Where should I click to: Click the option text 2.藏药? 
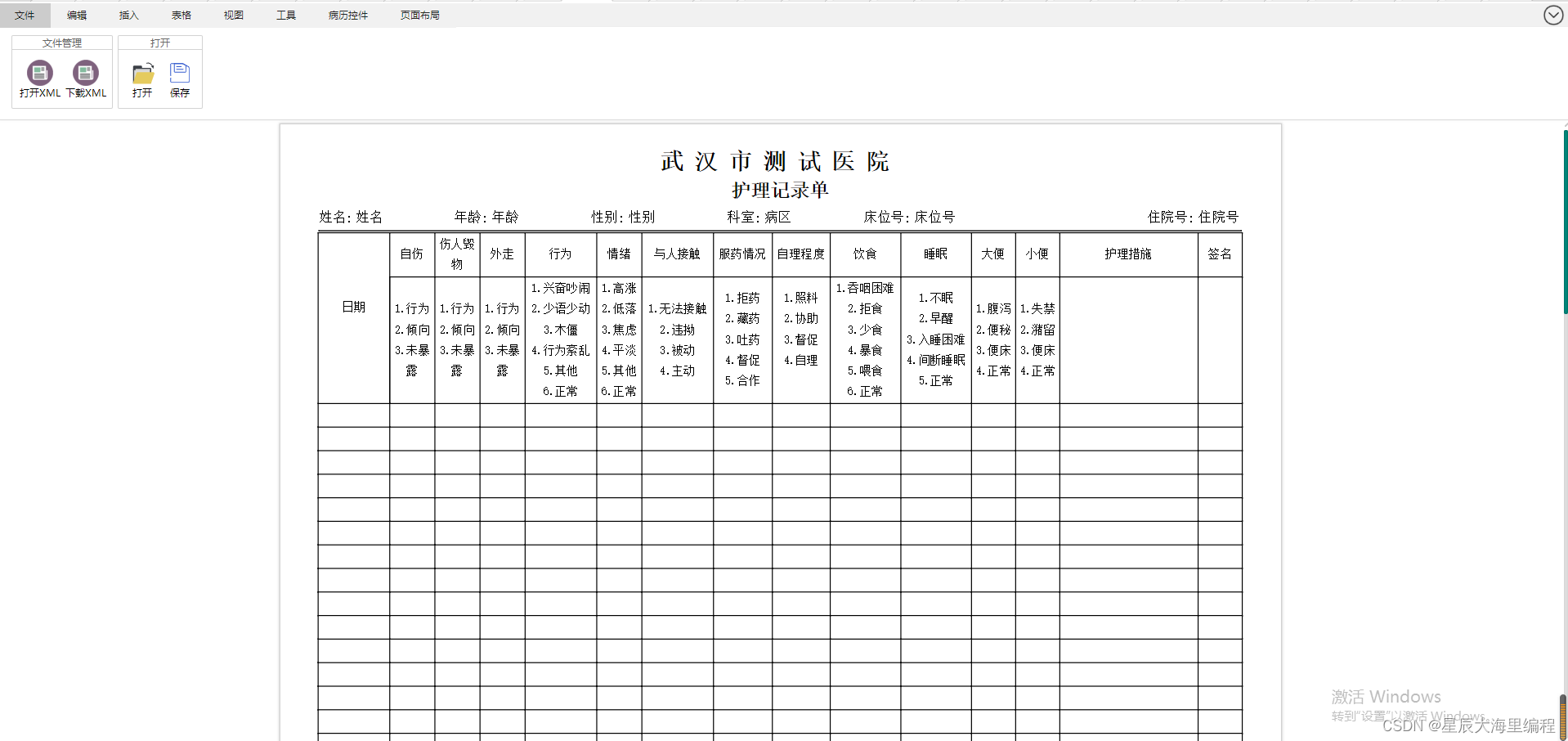pyautogui.click(x=742, y=318)
